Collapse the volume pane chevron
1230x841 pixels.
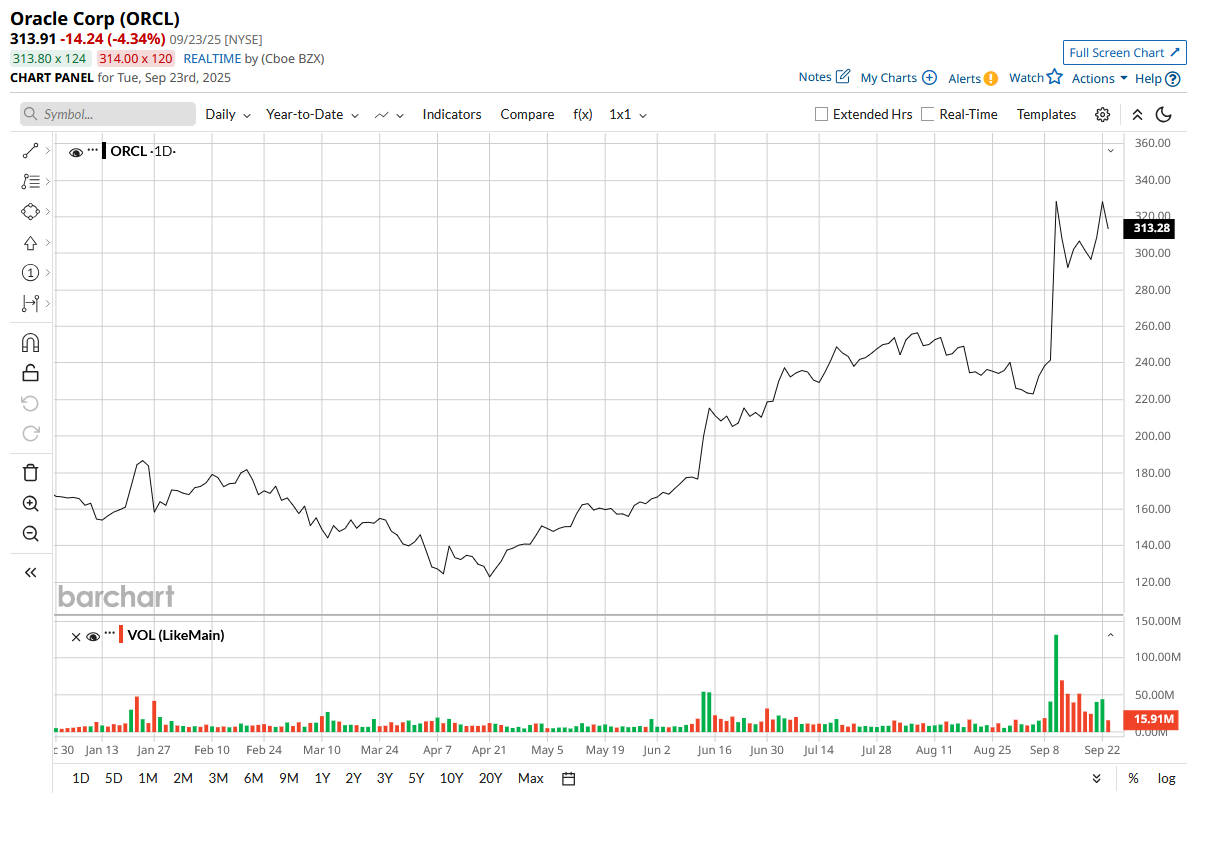pyautogui.click(x=1110, y=635)
